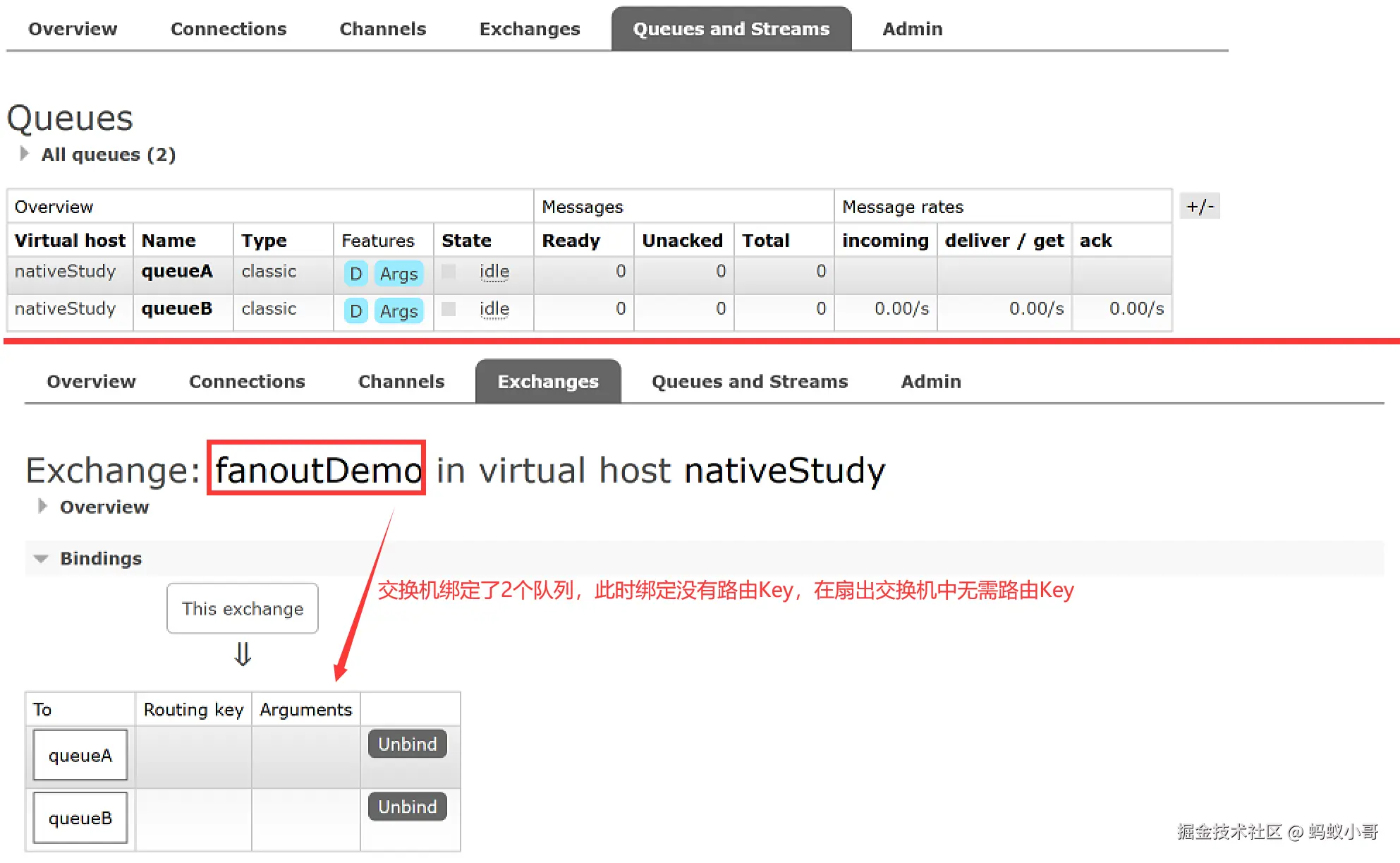Collapse the Bindings section
The image size is (1400, 863).
coord(100,559)
